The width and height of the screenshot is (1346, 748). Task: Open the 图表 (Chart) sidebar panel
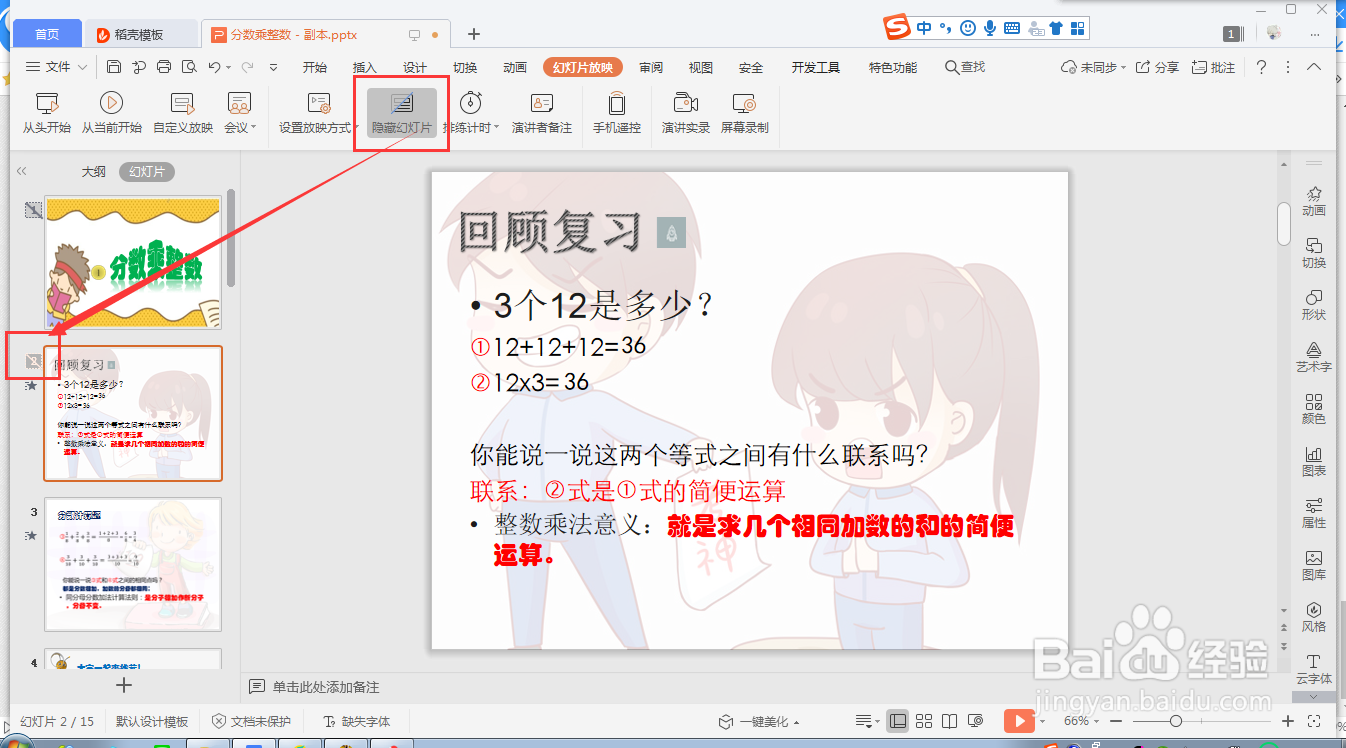1313,462
